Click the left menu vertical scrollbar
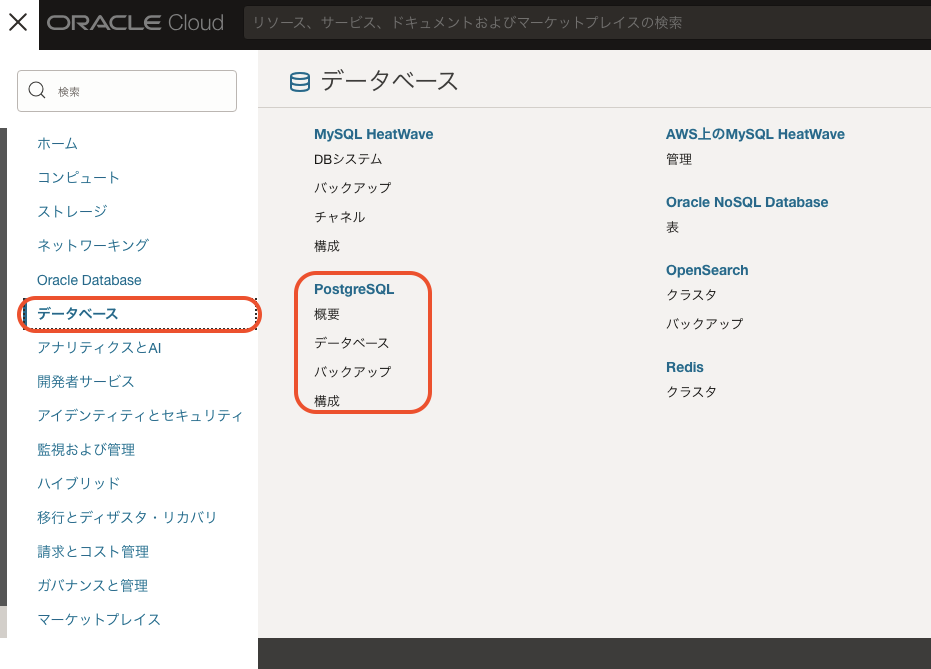The width and height of the screenshot is (931, 669). coord(3,367)
